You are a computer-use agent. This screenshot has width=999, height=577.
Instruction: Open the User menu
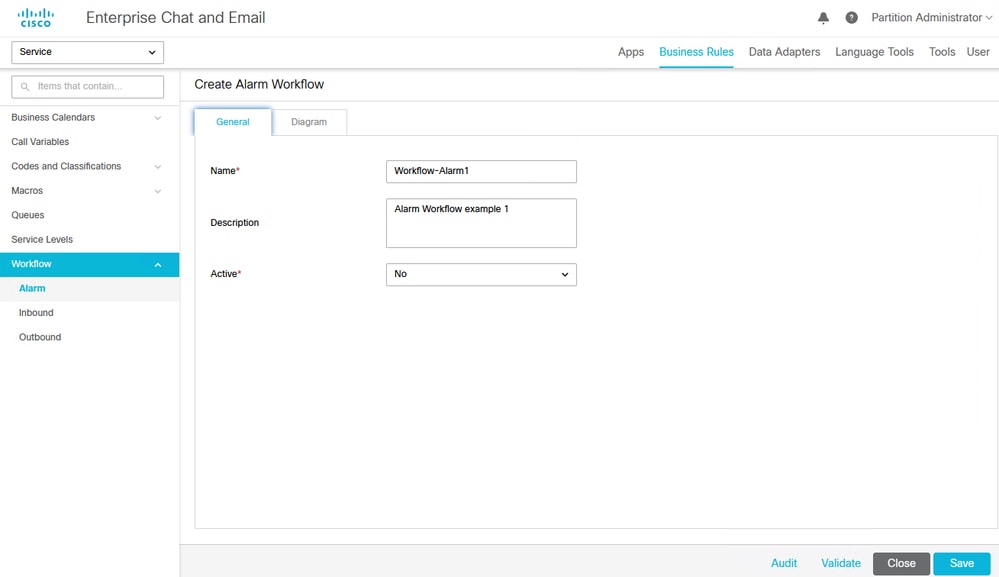(x=978, y=52)
